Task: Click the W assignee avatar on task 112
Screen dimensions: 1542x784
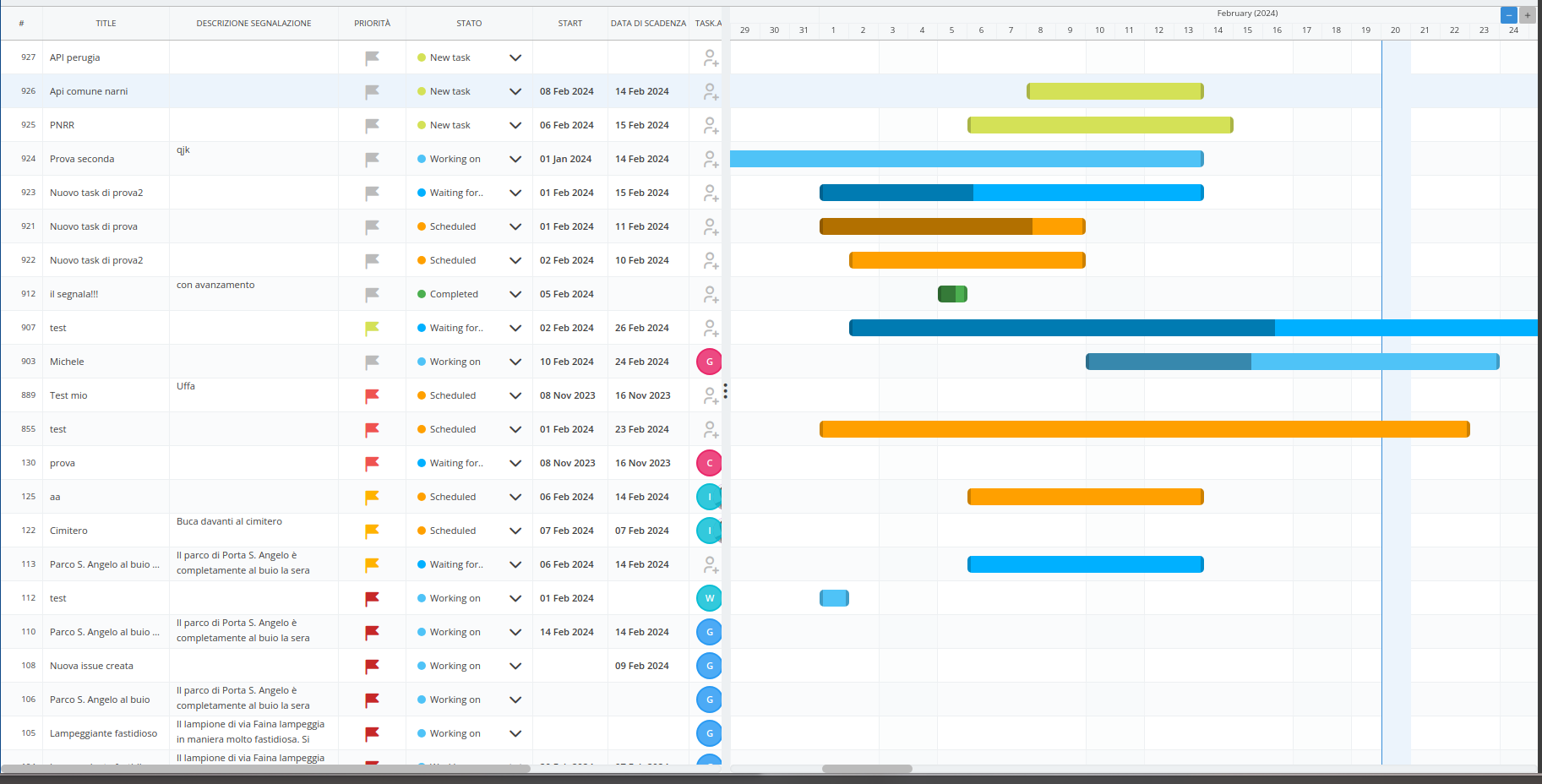Action: tap(709, 598)
